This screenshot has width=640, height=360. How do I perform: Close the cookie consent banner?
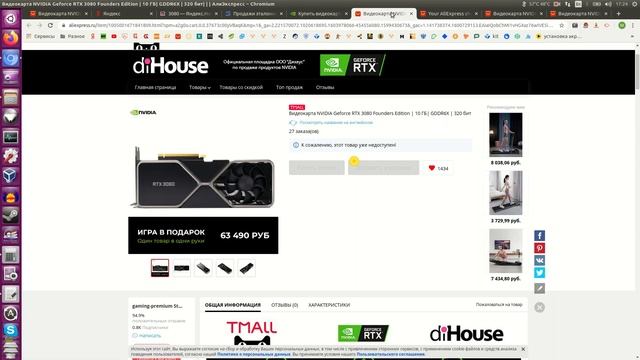(523, 349)
